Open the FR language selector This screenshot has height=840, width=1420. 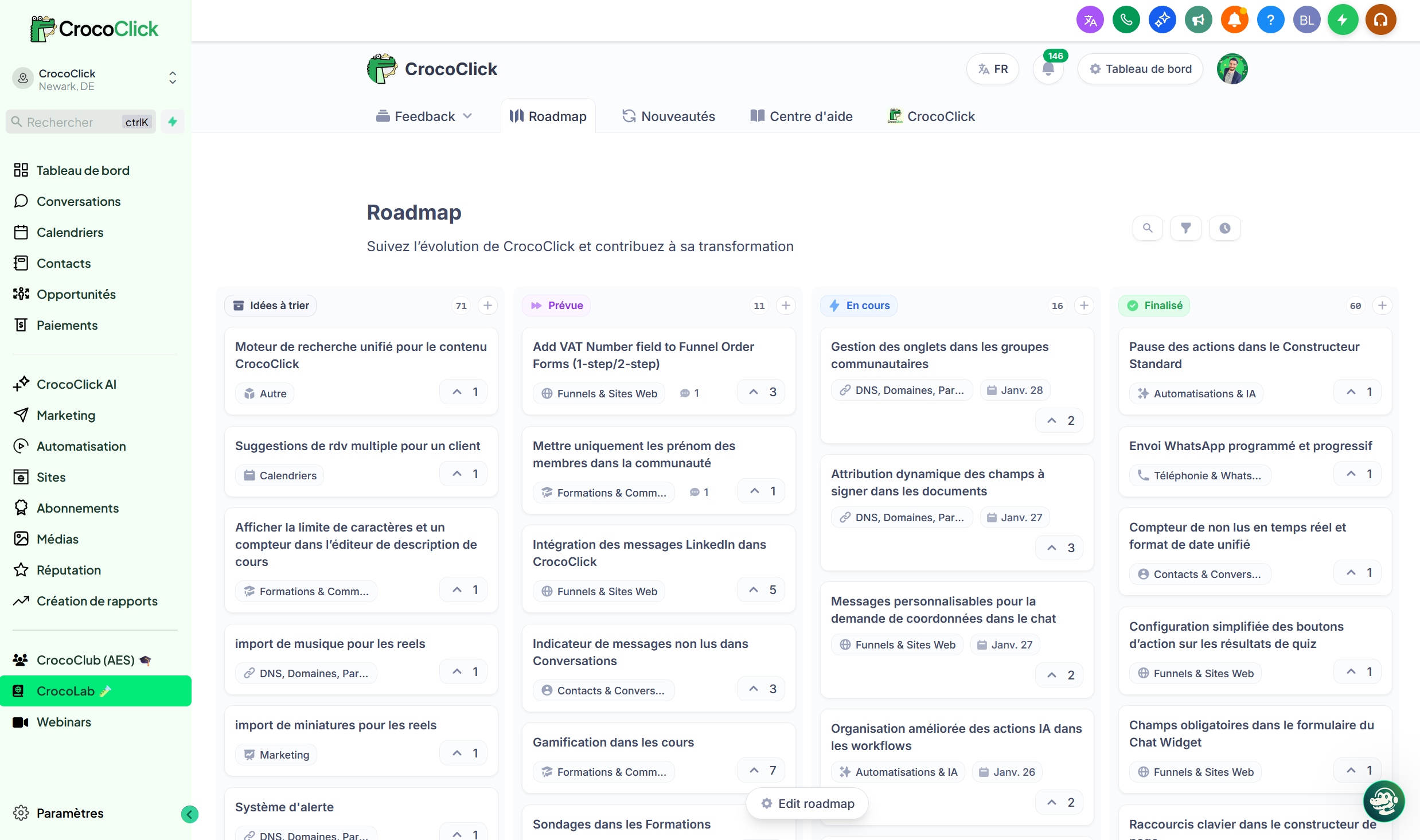point(993,69)
